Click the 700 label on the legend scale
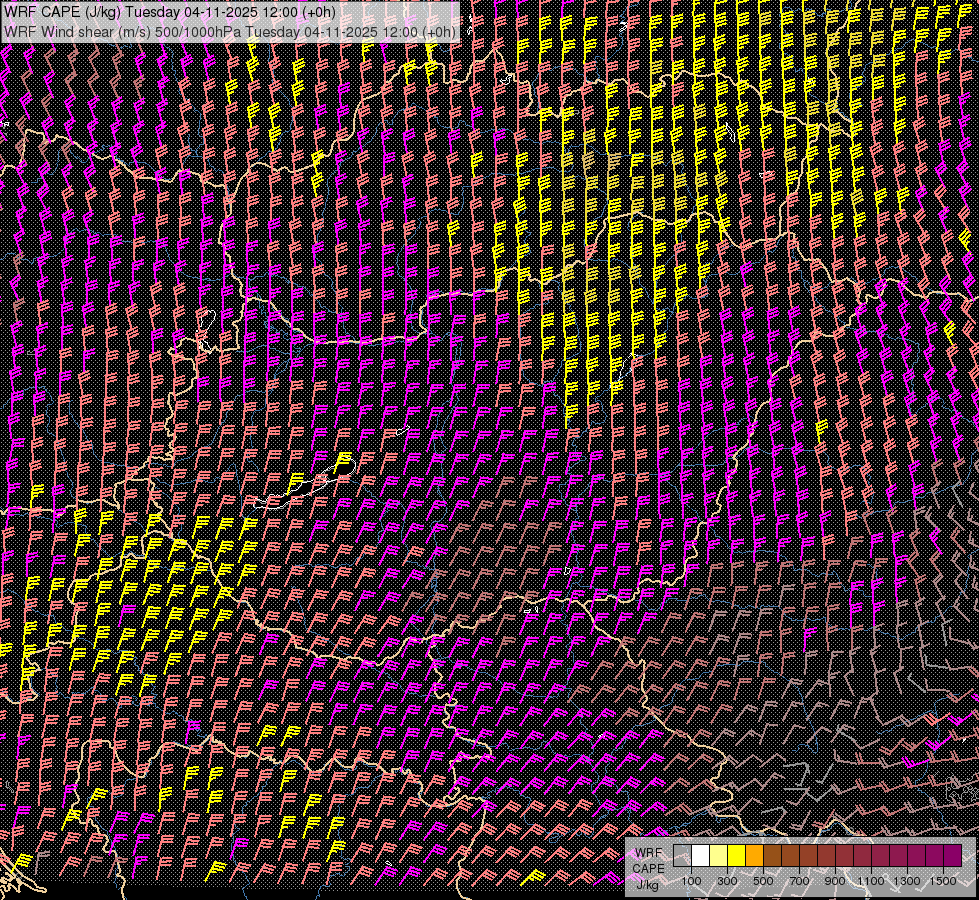Image resolution: width=979 pixels, height=900 pixels. pyautogui.click(x=799, y=881)
